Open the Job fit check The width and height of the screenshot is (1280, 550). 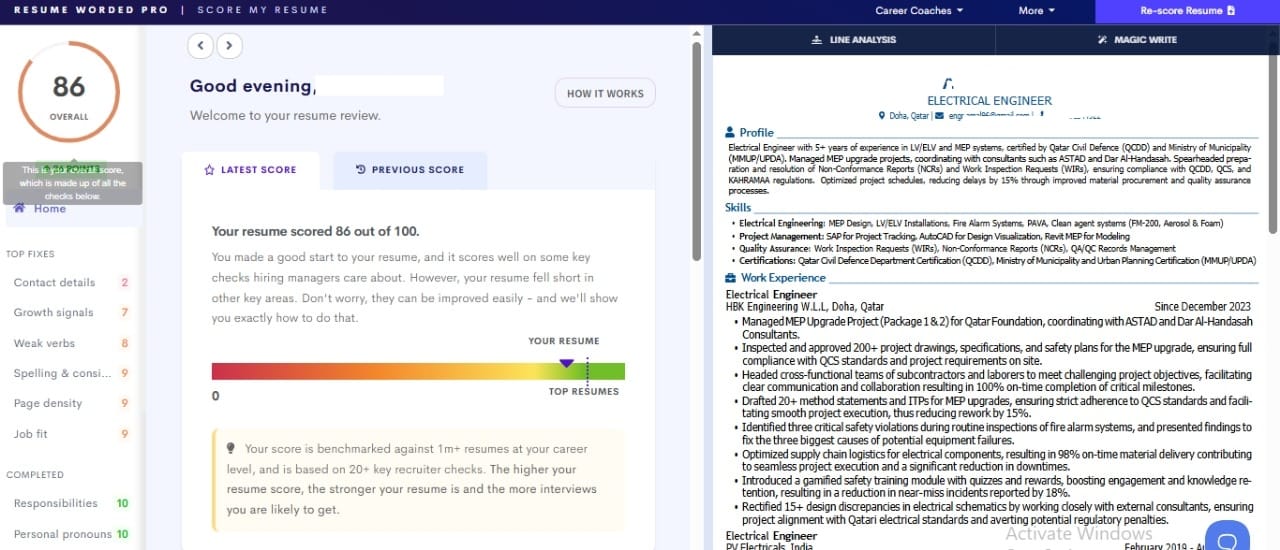pos(31,435)
